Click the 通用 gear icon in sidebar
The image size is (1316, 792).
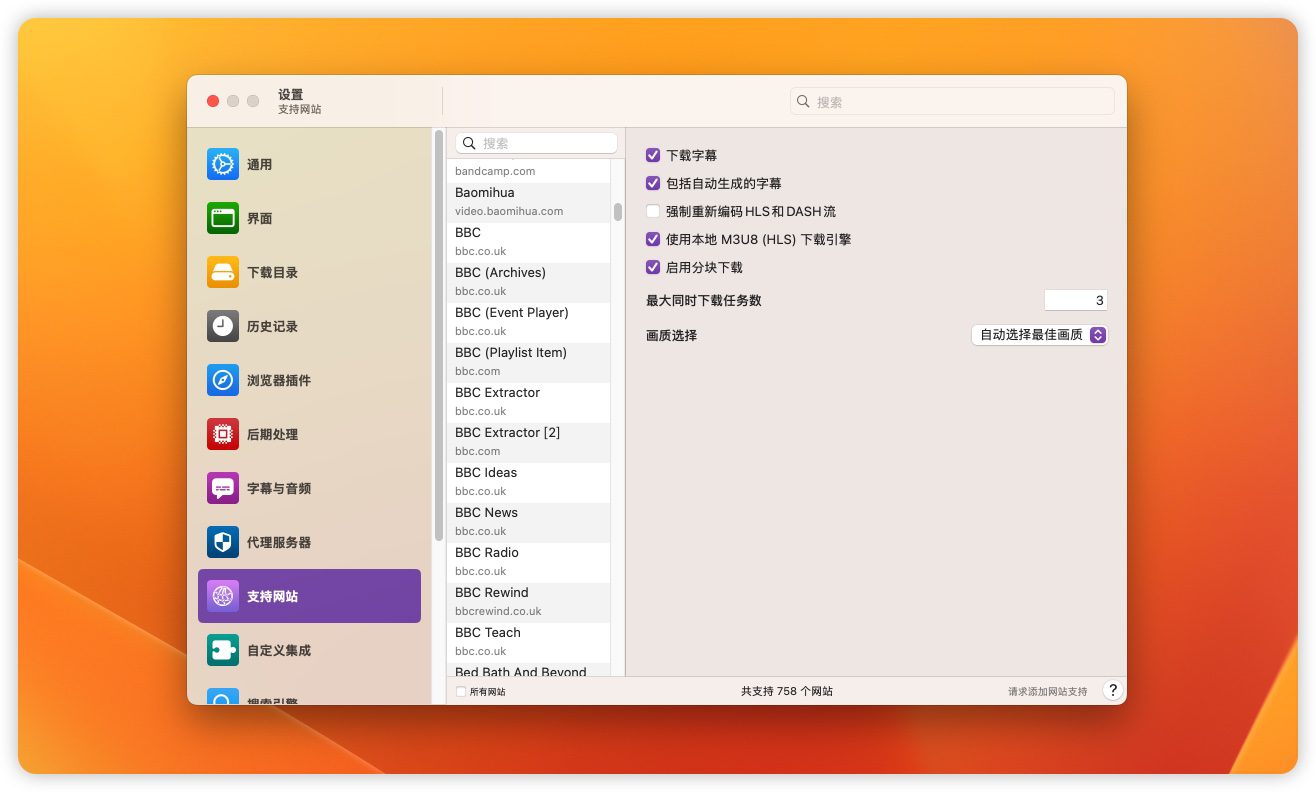tap(223, 164)
